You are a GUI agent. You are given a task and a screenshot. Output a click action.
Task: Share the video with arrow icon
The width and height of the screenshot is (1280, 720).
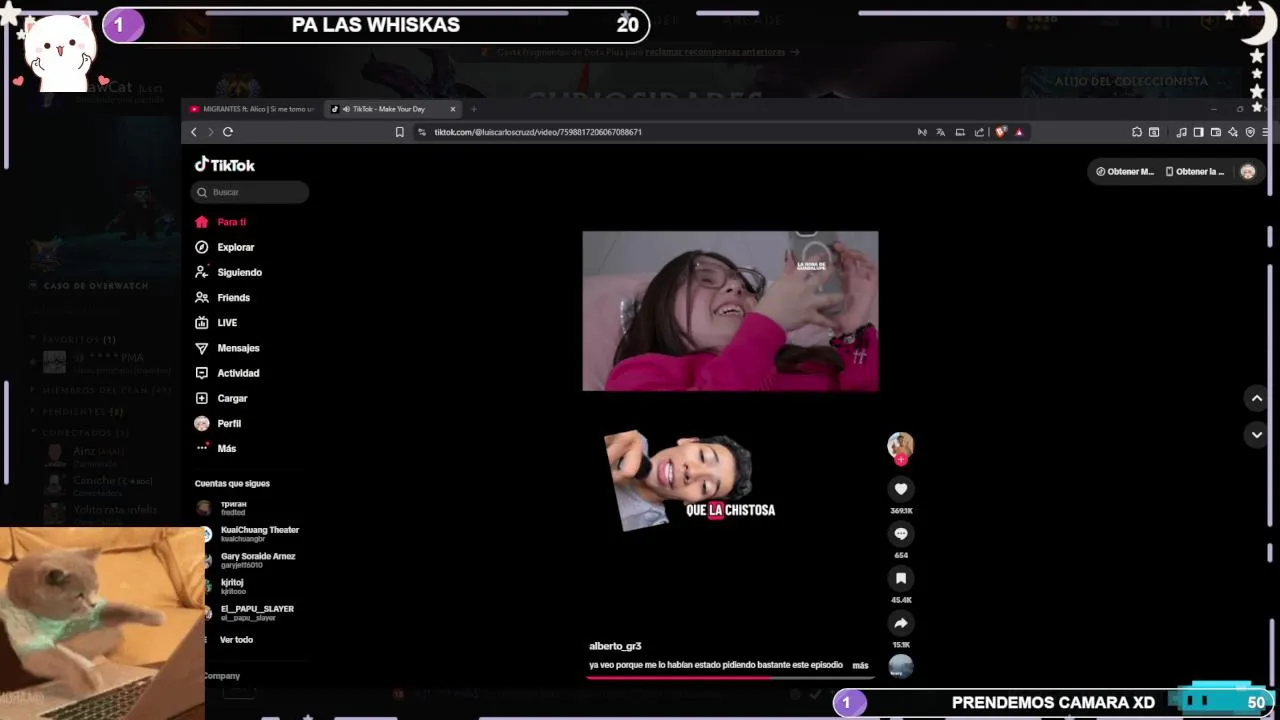pyautogui.click(x=901, y=623)
